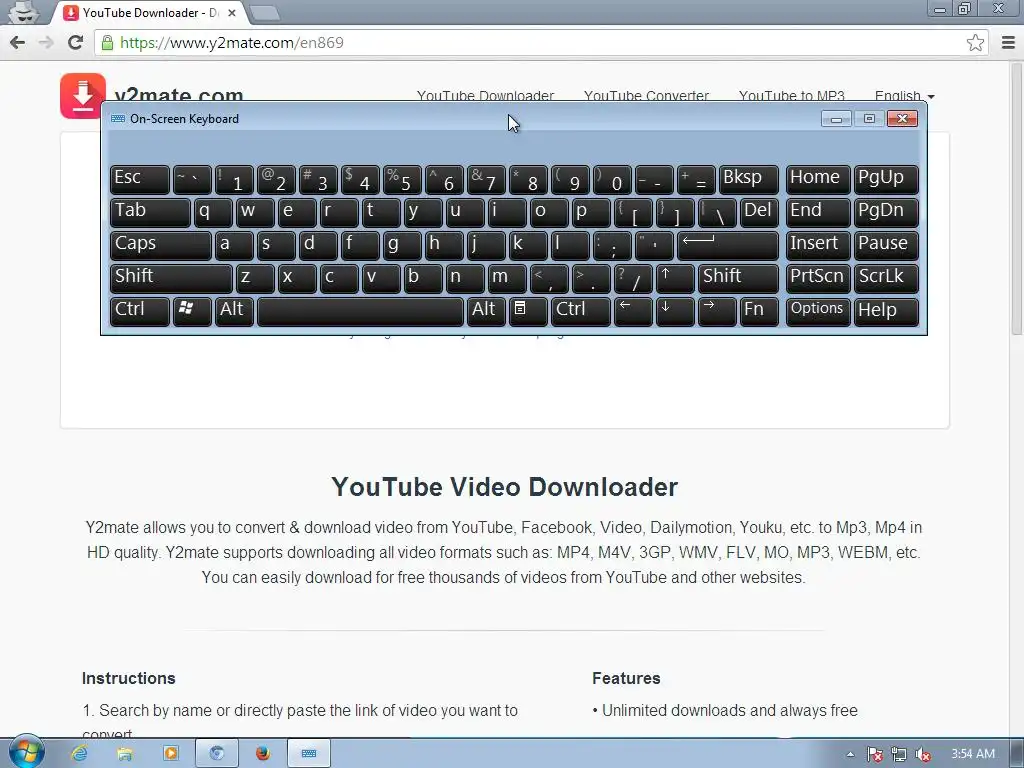Tap the Tab key on On-Screen Keyboard
Viewport: 1024px width, 768px height.
tap(150, 212)
